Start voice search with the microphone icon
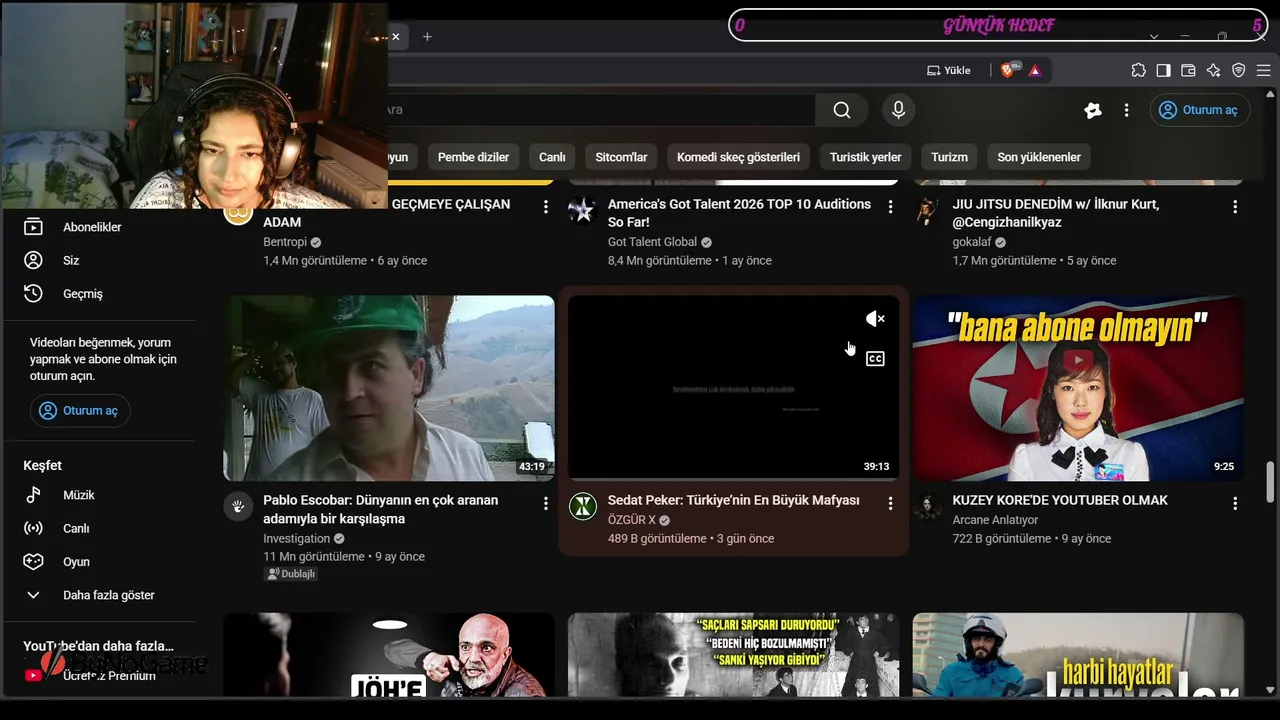The image size is (1280, 720). pos(898,110)
